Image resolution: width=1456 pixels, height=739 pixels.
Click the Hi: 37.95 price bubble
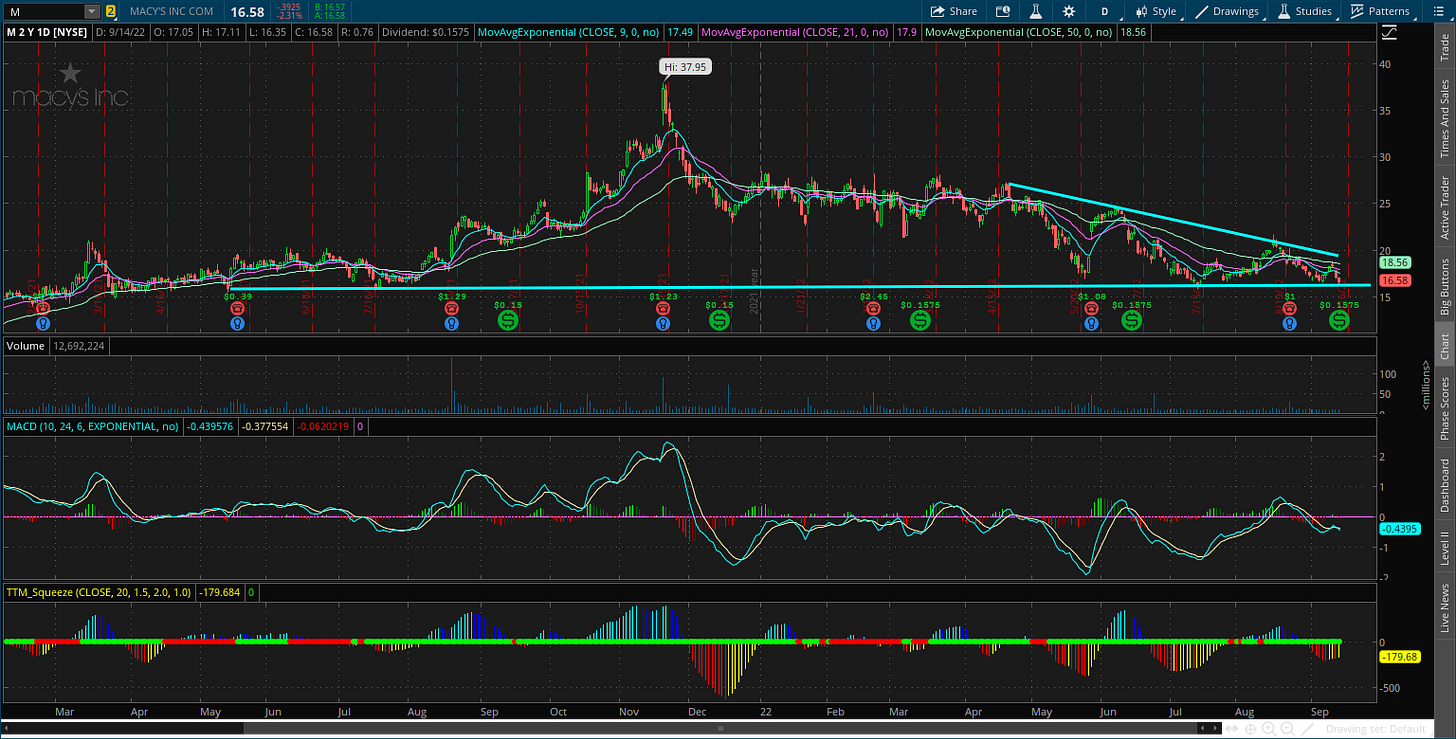(x=687, y=67)
